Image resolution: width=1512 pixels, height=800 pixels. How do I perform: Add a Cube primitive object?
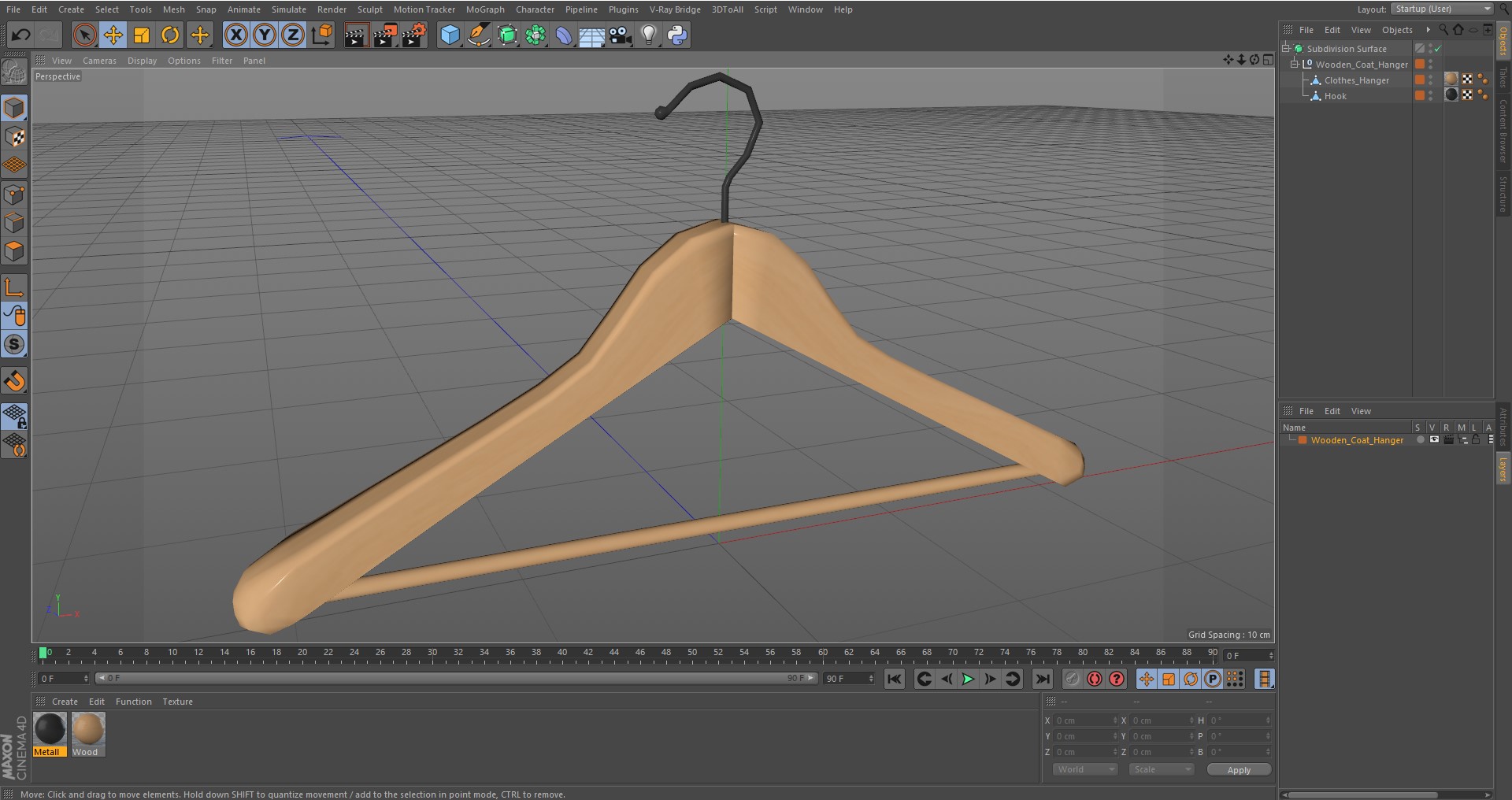(x=450, y=35)
